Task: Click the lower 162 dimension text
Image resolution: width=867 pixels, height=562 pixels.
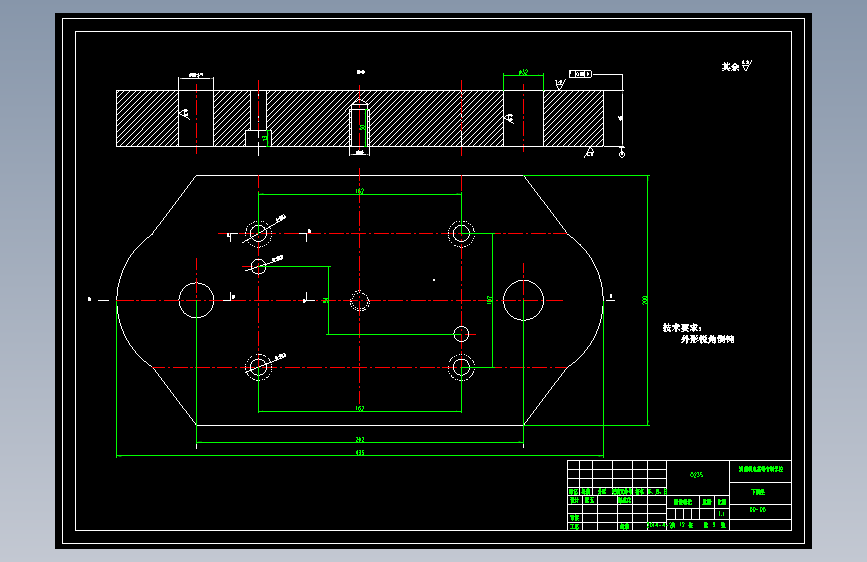Action: [360, 409]
